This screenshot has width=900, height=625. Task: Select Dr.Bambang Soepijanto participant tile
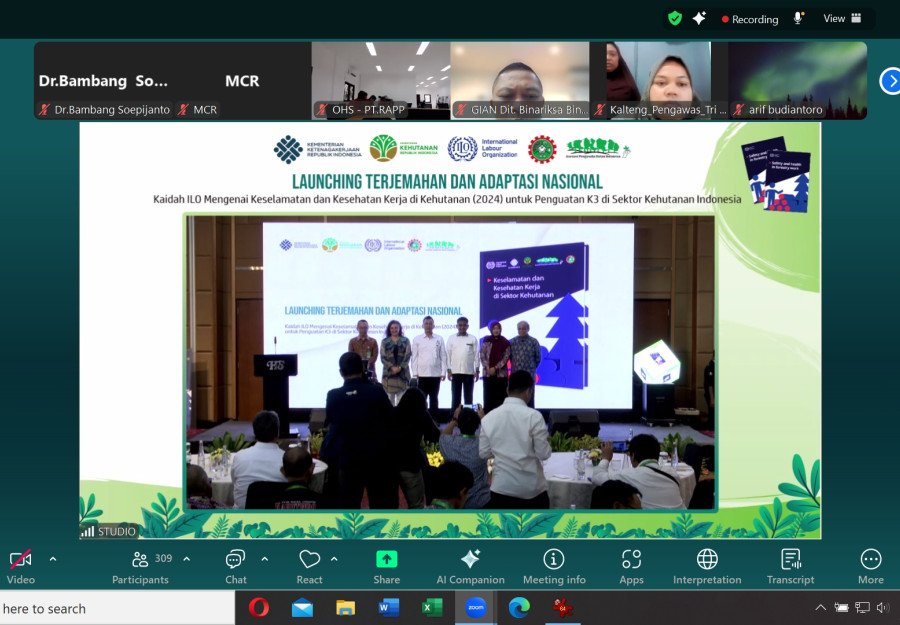click(103, 80)
